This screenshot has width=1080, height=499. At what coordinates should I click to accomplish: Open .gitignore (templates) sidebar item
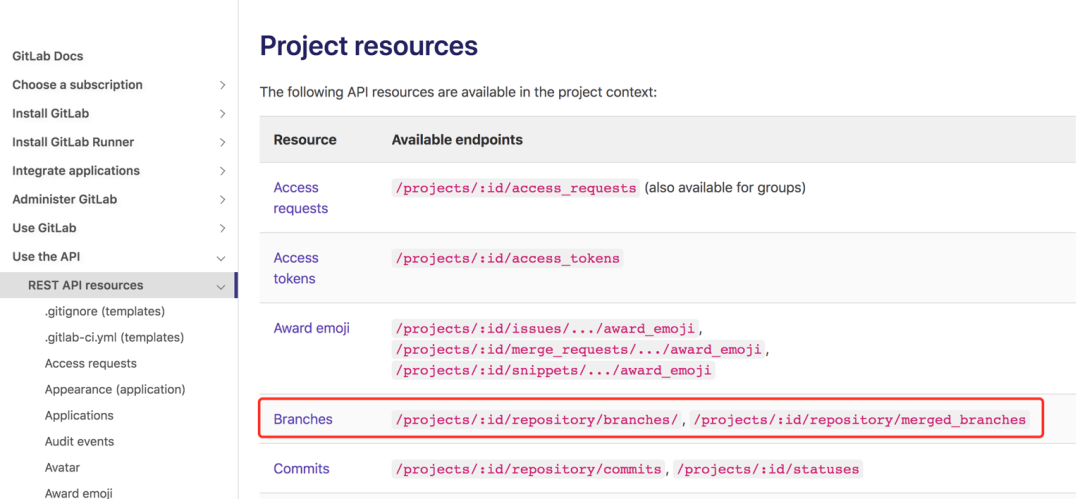[x=105, y=312]
